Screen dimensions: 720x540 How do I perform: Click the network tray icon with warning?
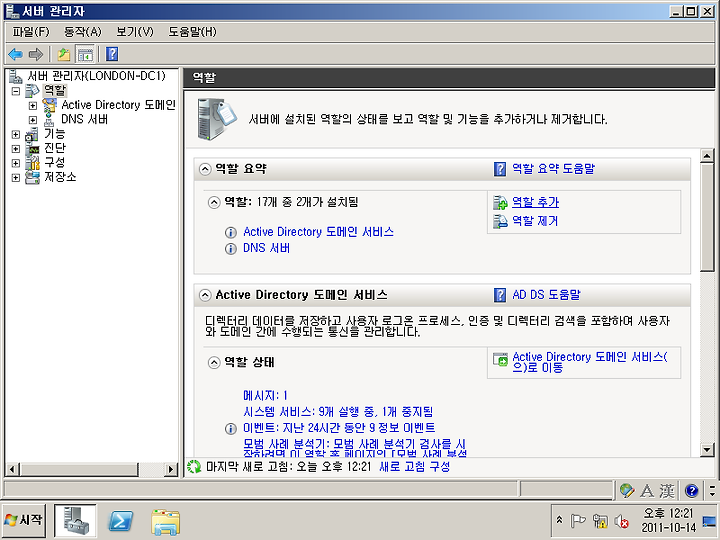click(x=600, y=521)
